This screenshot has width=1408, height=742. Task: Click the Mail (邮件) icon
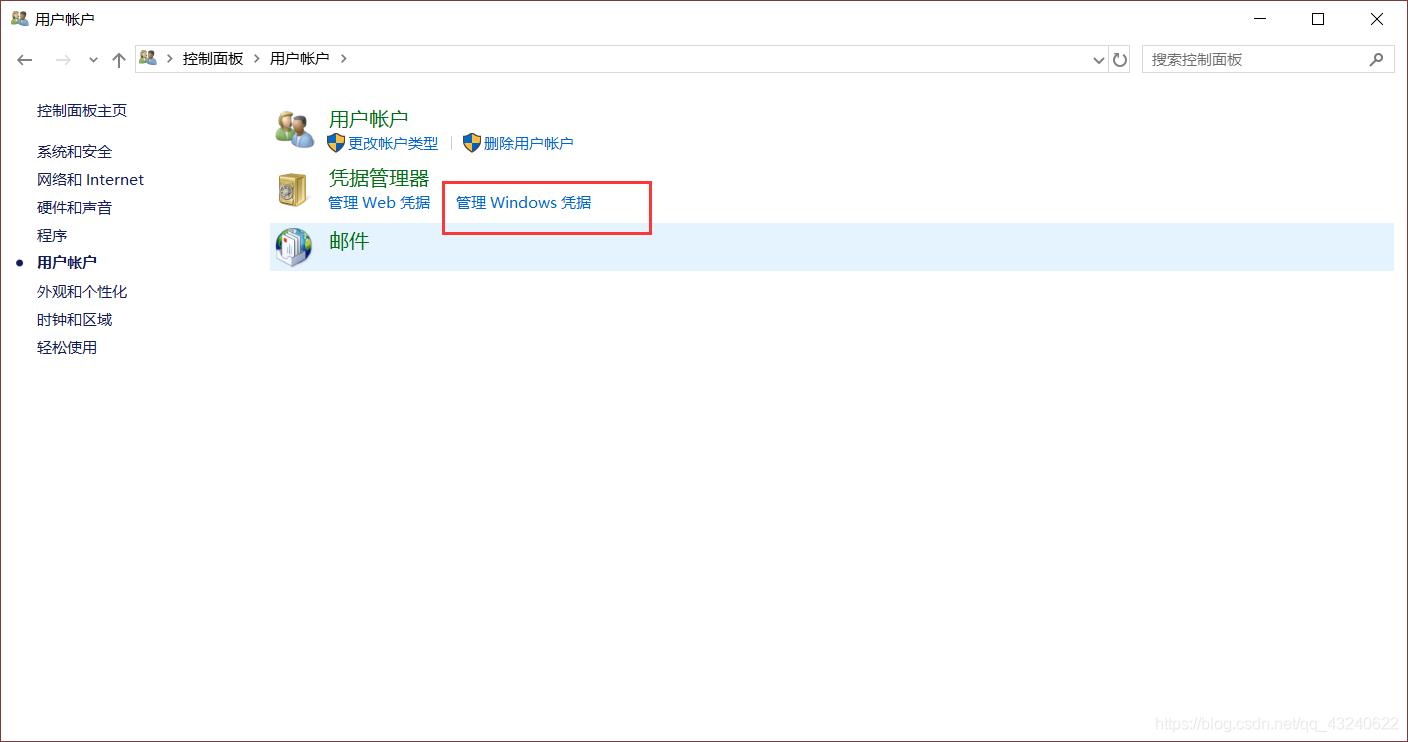point(294,246)
